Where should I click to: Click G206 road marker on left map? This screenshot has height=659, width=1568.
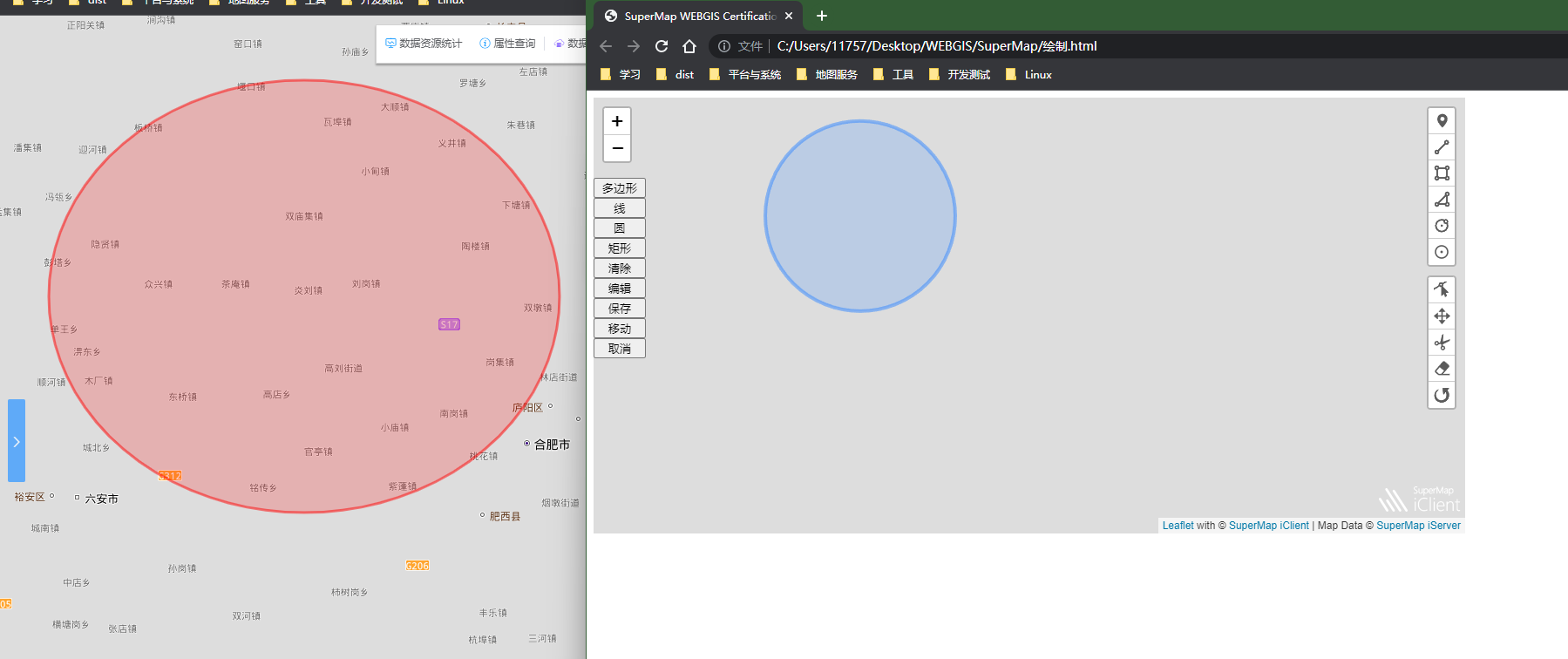pyautogui.click(x=417, y=566)
